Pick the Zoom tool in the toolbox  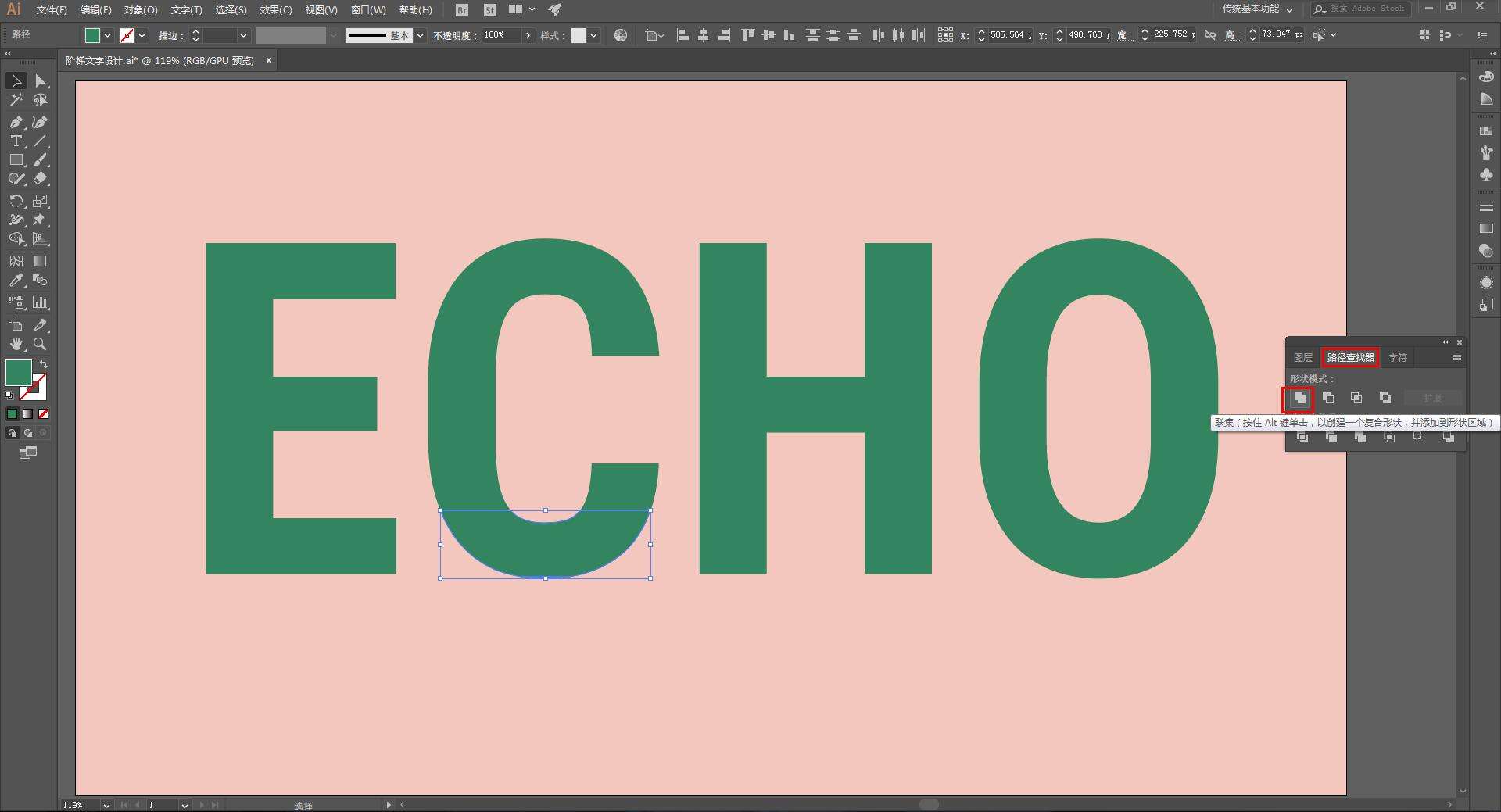[x=40, y=344]
